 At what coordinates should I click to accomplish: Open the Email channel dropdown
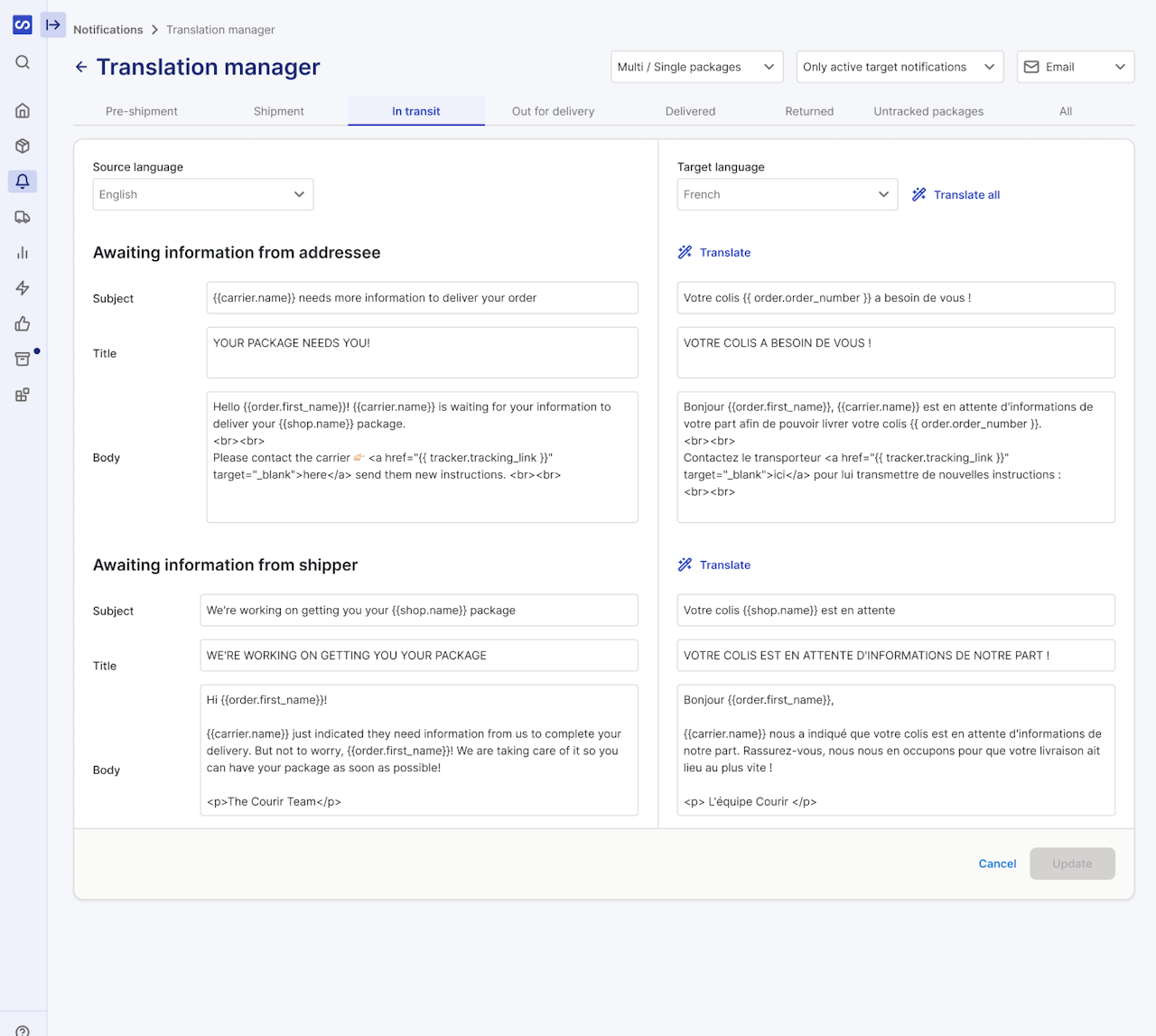[x=1075, y=67]
